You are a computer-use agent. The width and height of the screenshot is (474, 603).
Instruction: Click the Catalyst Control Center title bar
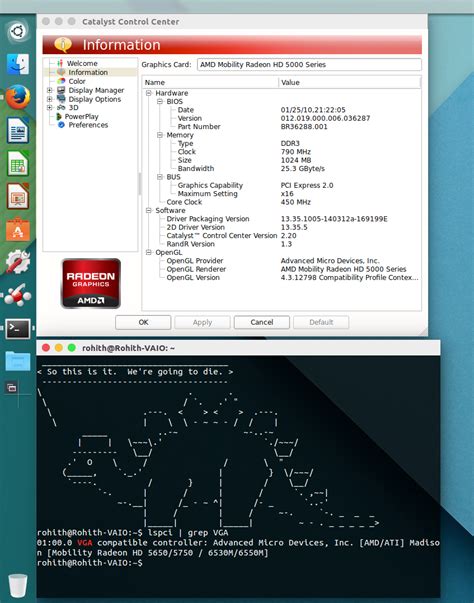(x=232, y=22)
